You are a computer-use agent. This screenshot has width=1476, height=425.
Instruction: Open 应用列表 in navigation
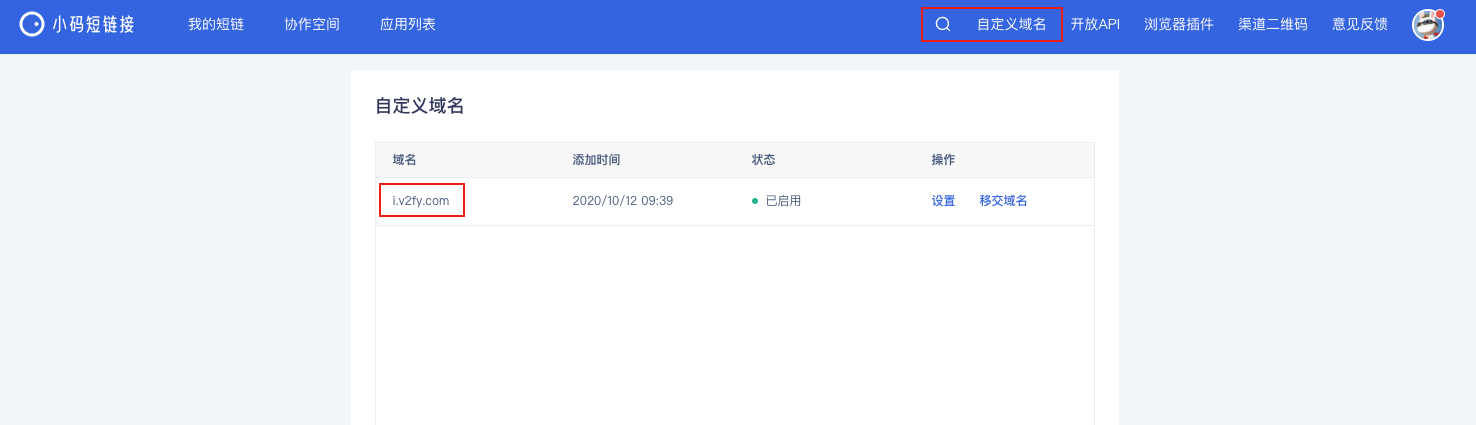pyautogui.click(x=408, y=24)
